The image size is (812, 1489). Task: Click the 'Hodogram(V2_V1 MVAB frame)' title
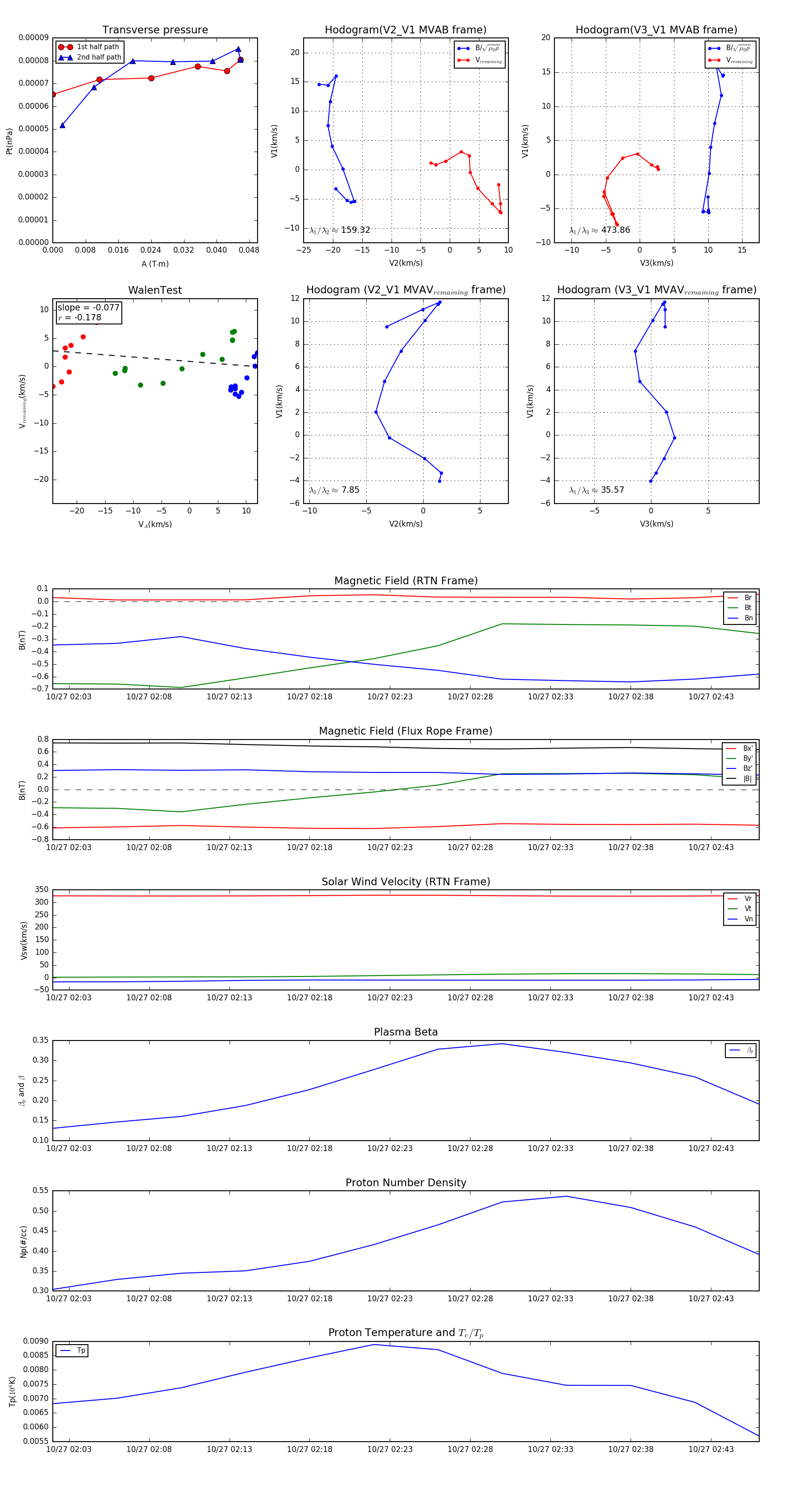(406, 30)
